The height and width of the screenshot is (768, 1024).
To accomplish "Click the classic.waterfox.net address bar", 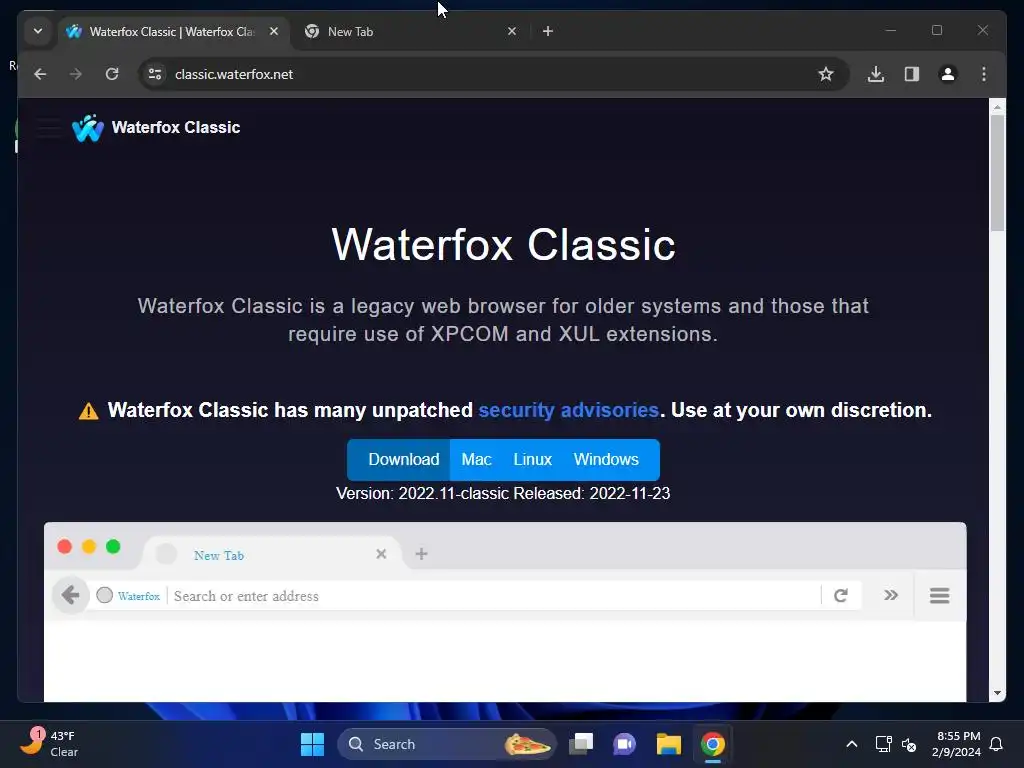I will click(x=494, y=74).
